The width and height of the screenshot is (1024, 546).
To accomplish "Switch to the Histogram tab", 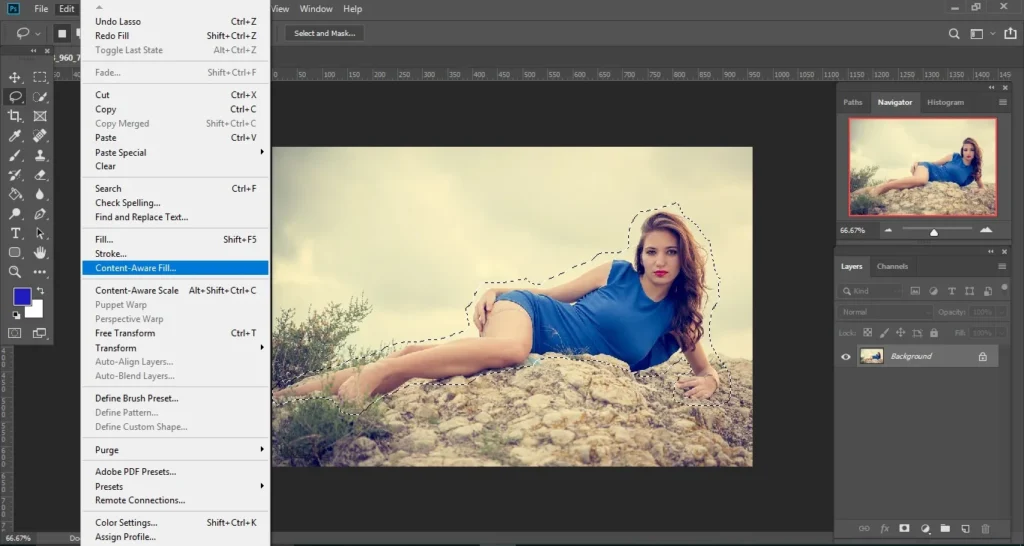I will [945, 103].
